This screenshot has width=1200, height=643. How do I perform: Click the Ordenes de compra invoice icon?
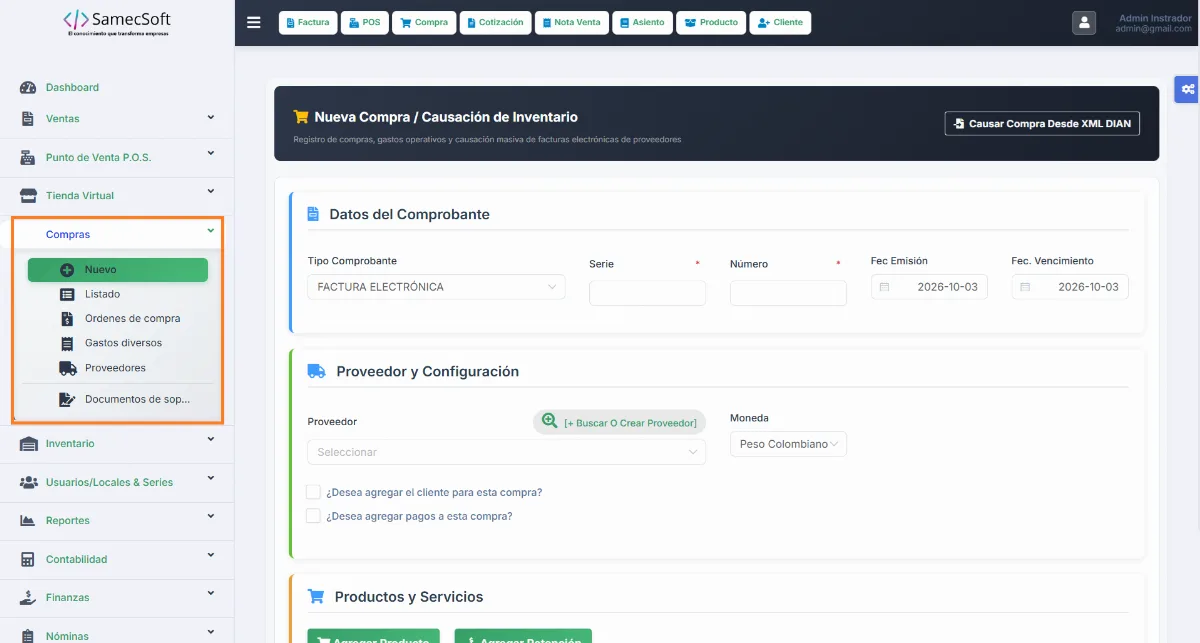tap(67, 319)
